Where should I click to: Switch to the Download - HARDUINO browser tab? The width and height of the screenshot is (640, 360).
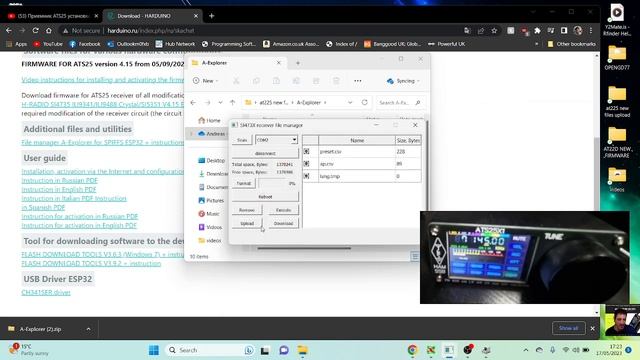[x=152, y=16]
